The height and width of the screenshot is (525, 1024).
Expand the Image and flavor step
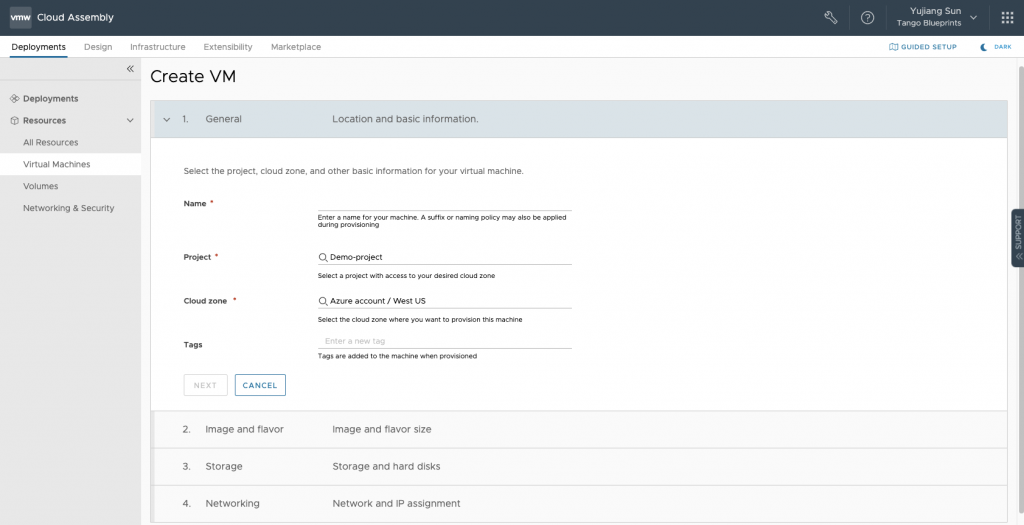click(x=244, y=429)
